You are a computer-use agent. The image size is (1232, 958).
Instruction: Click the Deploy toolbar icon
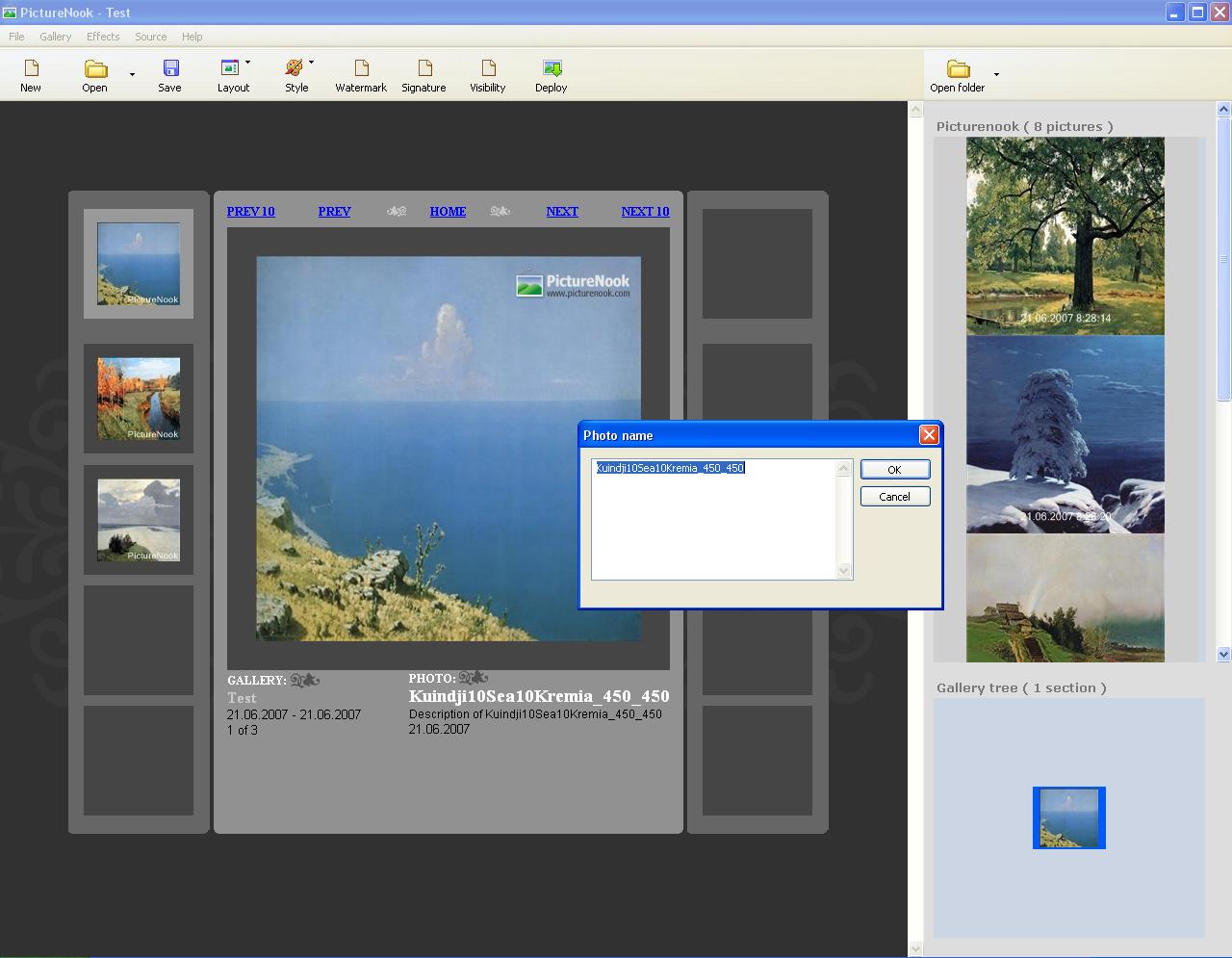pyautogui.click(x=552, y=68)
